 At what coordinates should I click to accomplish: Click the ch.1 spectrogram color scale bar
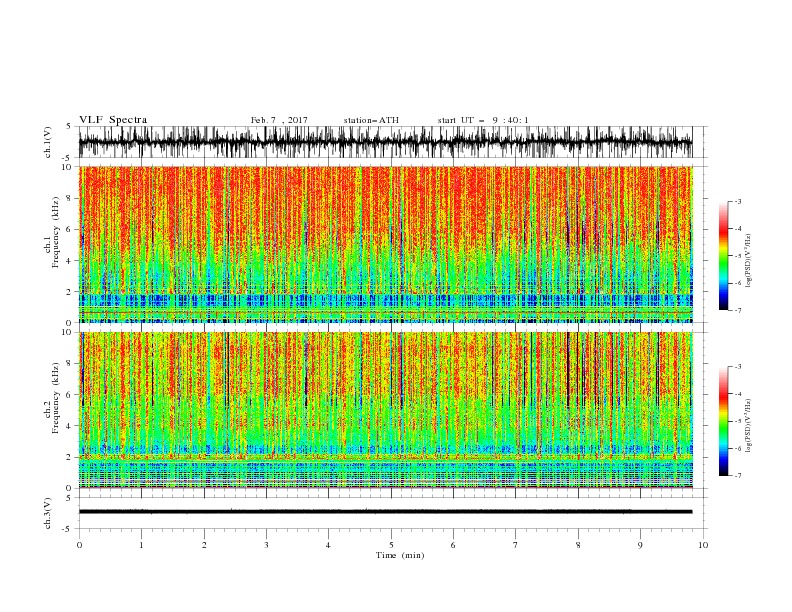[x=723, y=256]
